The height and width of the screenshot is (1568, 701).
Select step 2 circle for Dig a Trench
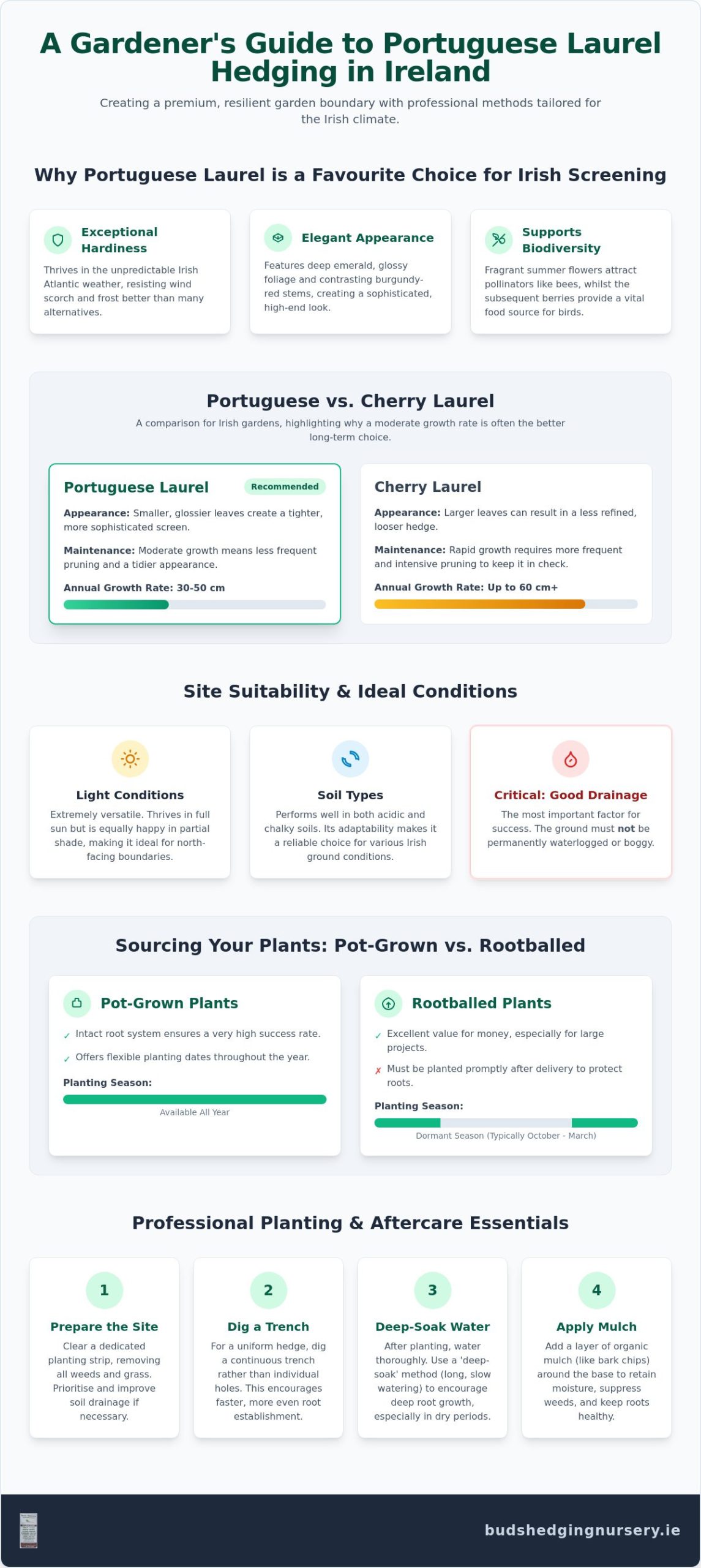coord(268,1290)
